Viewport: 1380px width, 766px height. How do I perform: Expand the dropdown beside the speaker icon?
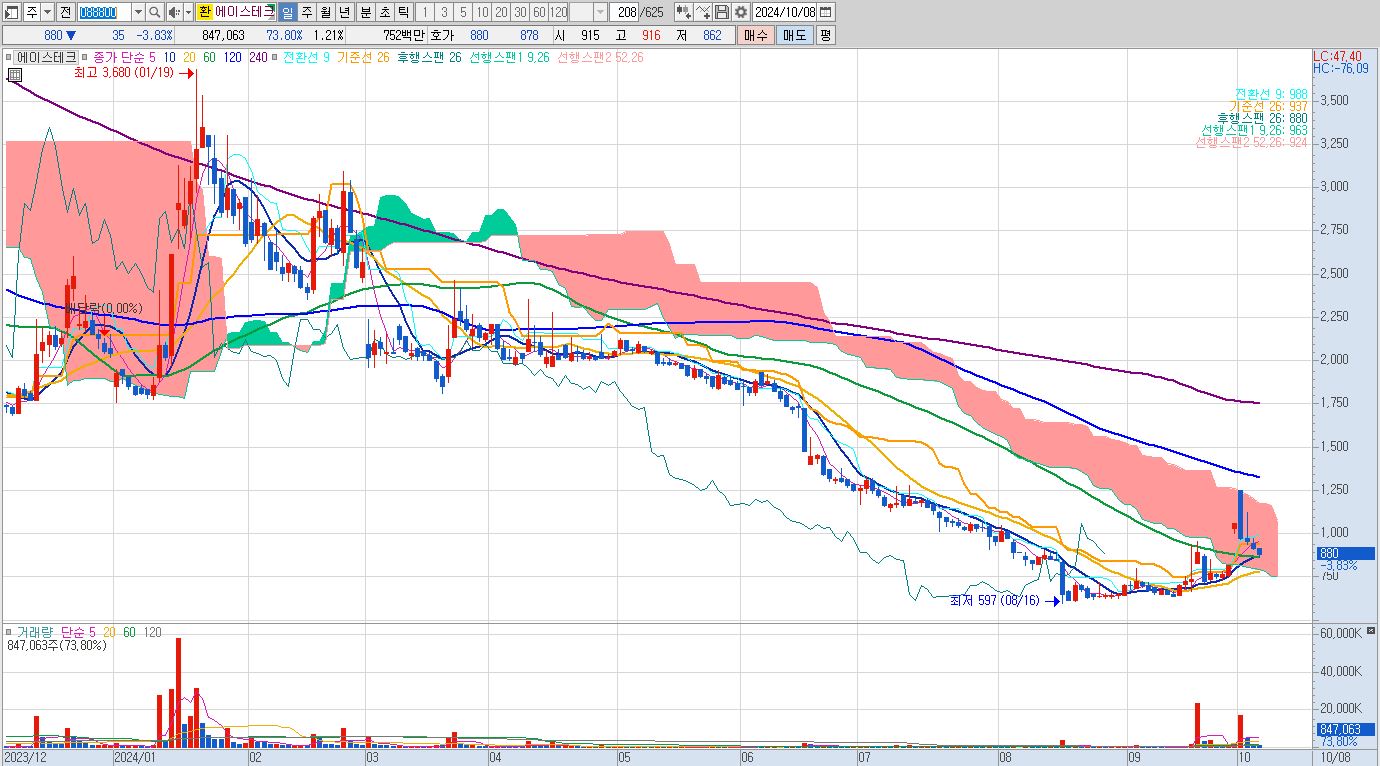coord(187,12)
